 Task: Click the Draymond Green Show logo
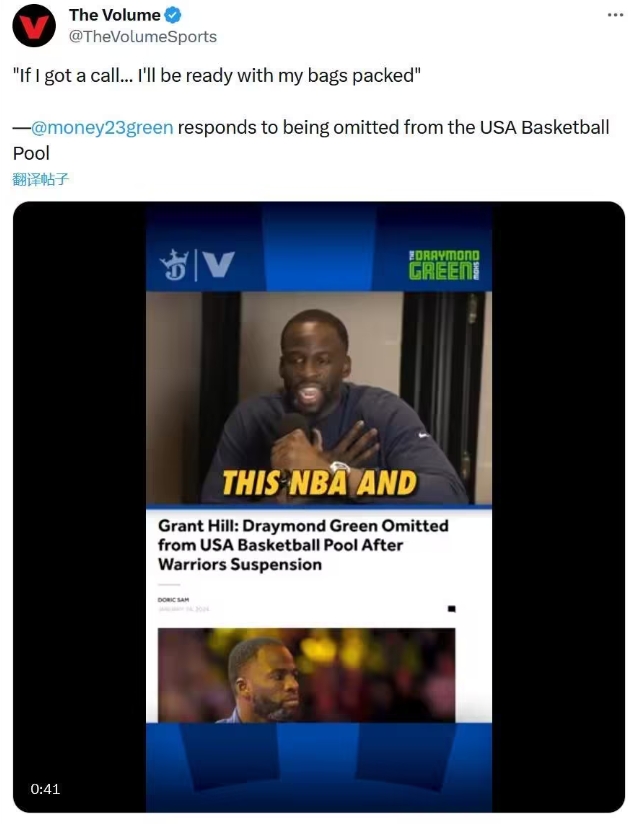[444, 265]
